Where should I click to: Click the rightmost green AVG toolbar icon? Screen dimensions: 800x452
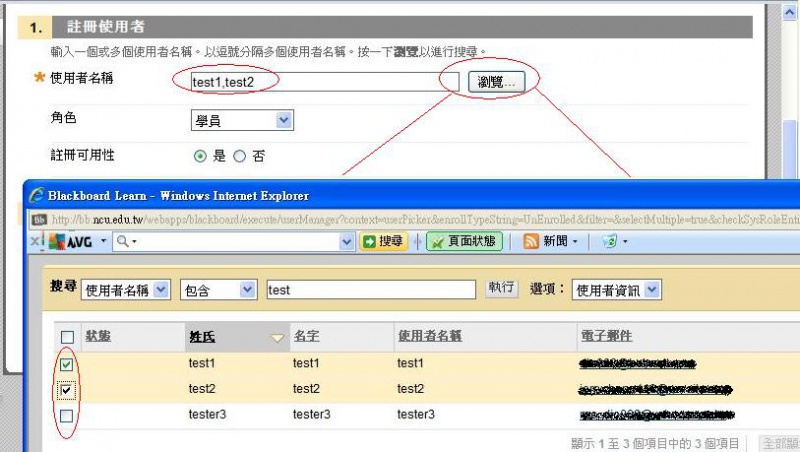(609, 241)
